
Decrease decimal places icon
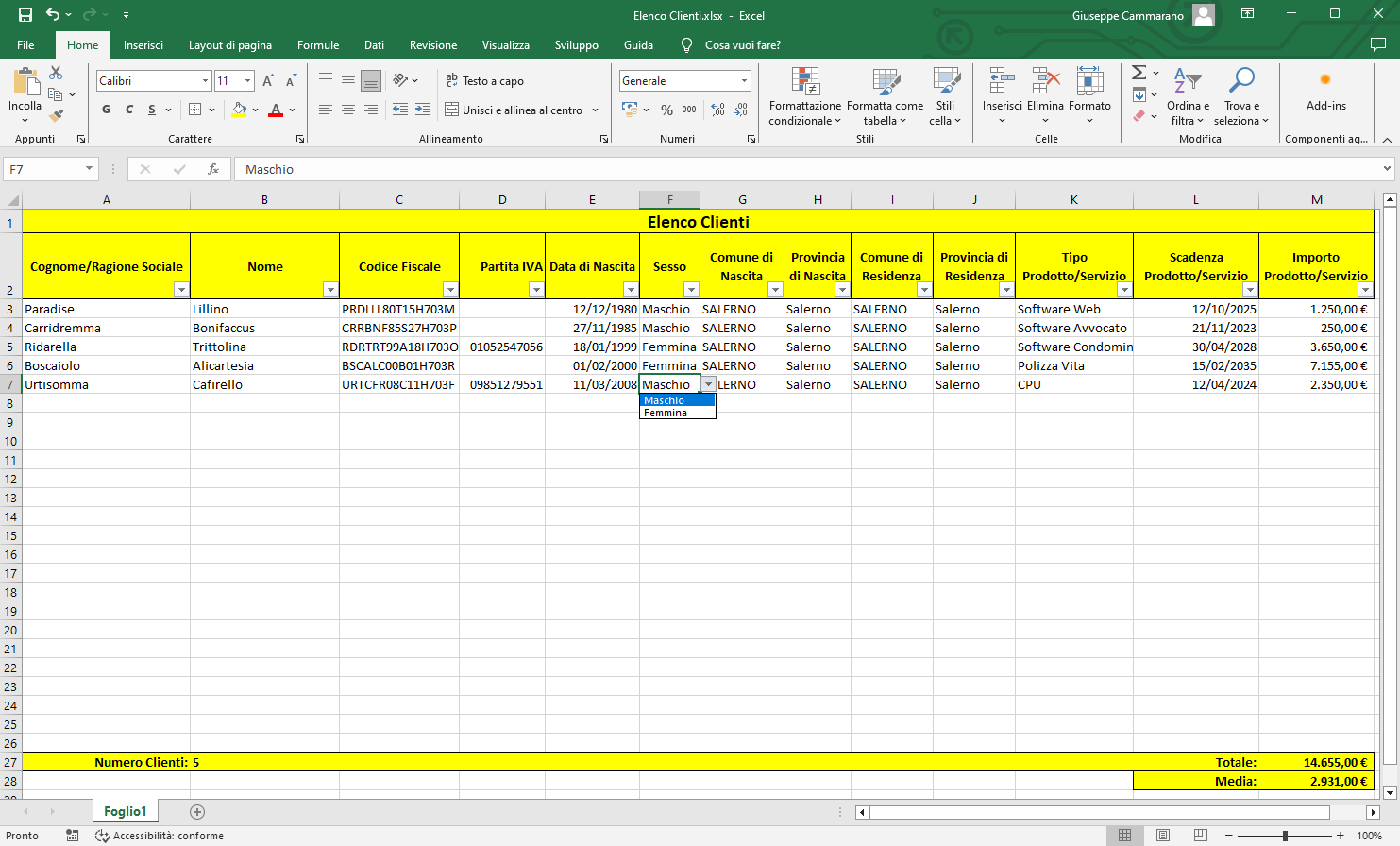click(x=742, y=110)
